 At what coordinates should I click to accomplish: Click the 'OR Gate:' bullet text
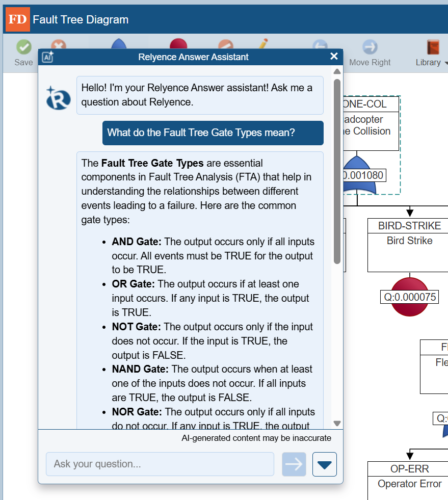click(133, 284)
